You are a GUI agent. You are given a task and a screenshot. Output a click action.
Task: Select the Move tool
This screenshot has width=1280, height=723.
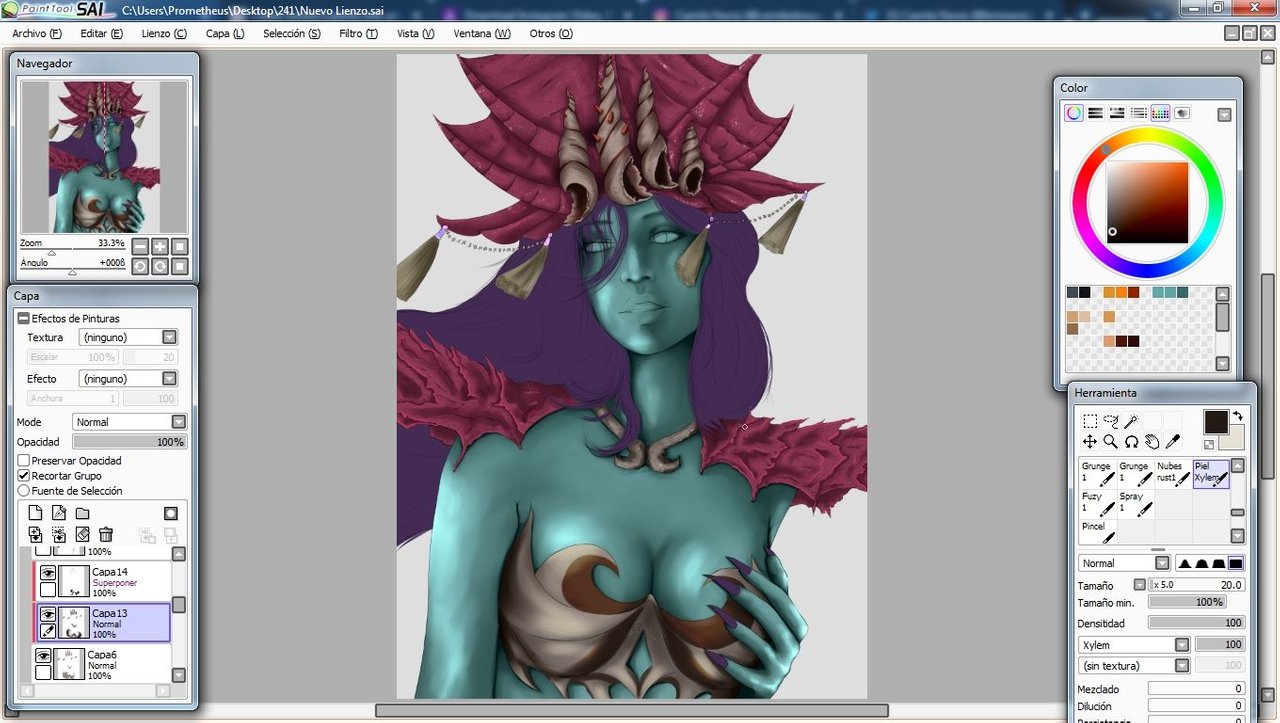coord(1090,441)
